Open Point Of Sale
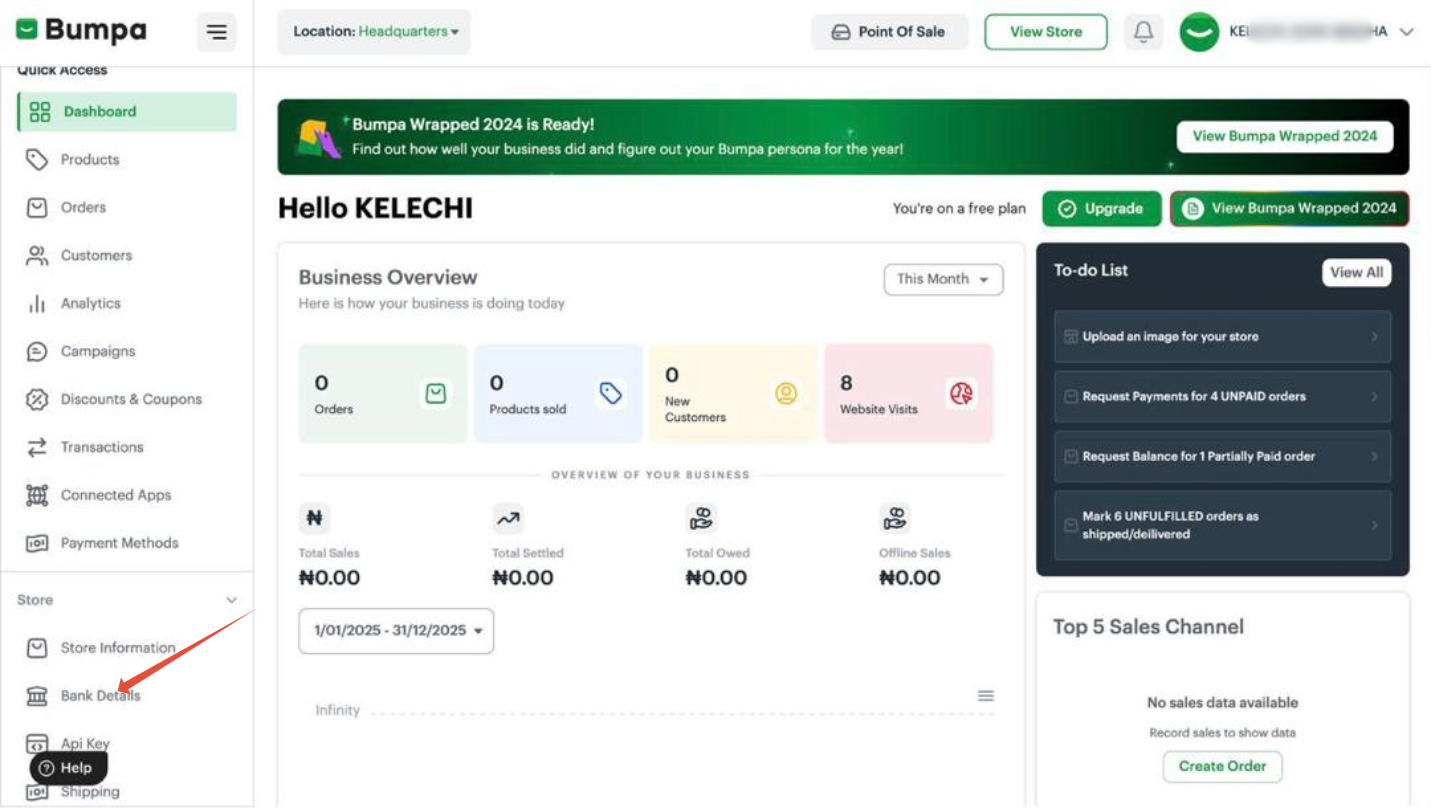 pos(890,32)
